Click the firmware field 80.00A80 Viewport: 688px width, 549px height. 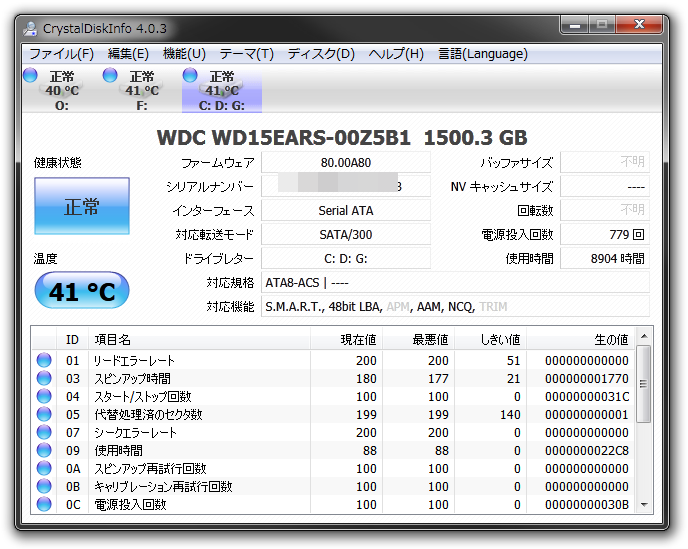pos(346,163)
